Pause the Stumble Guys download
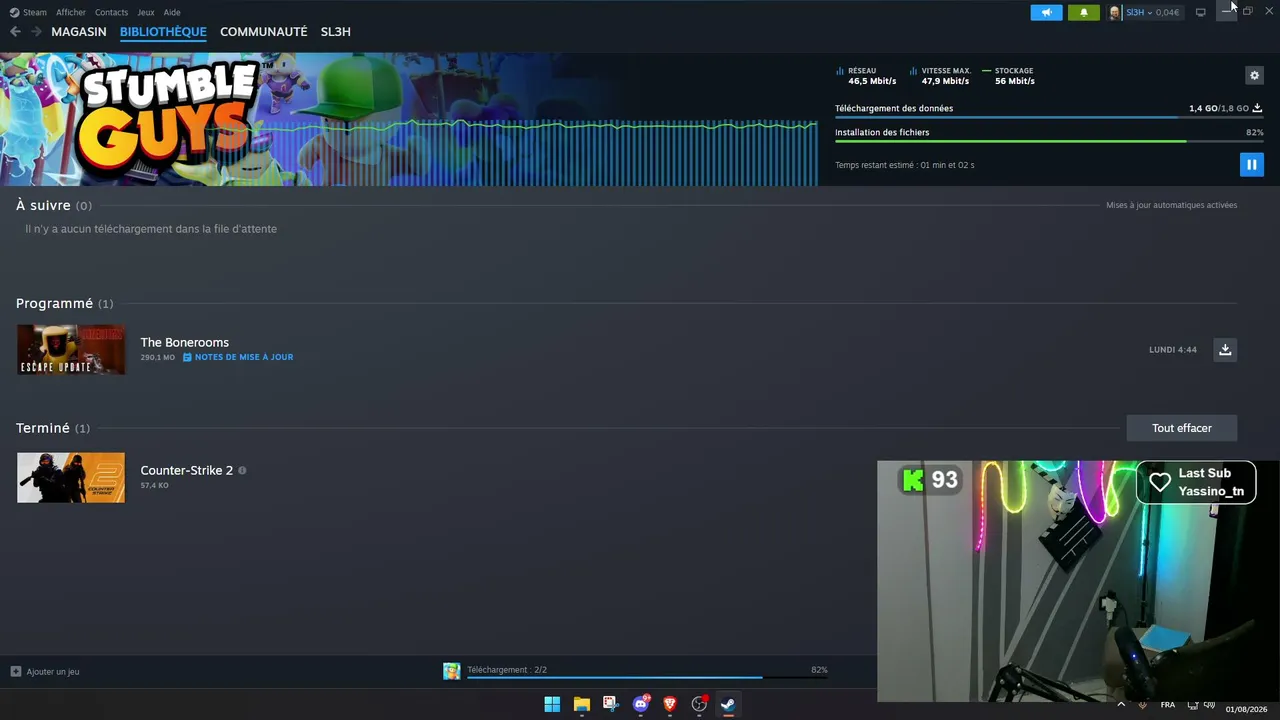Viewport: 1280px width, 720px height. coord(1251,164)
